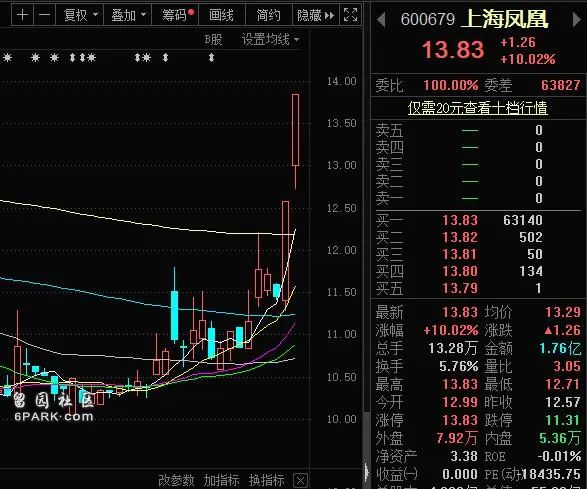Screen dimensions: 587x489
Task: Select the 画线 drawing tool
Action: pos(222,15)
